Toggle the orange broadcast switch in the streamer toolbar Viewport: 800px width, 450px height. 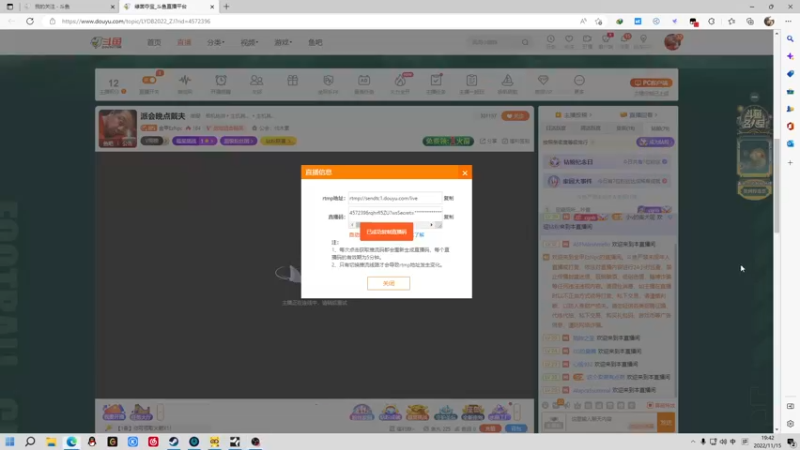149,80
